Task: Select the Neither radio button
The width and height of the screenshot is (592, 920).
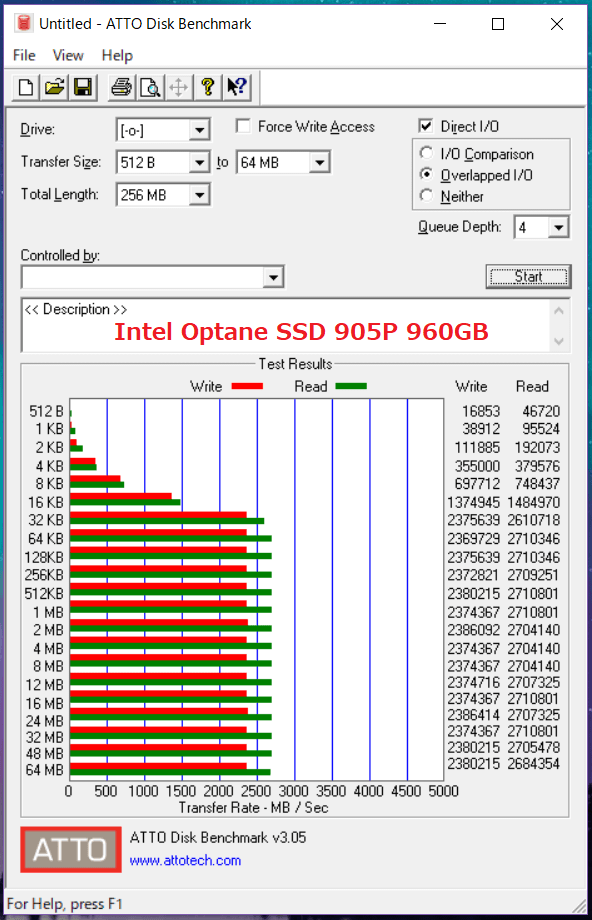Action: click(x=427, y=196)
